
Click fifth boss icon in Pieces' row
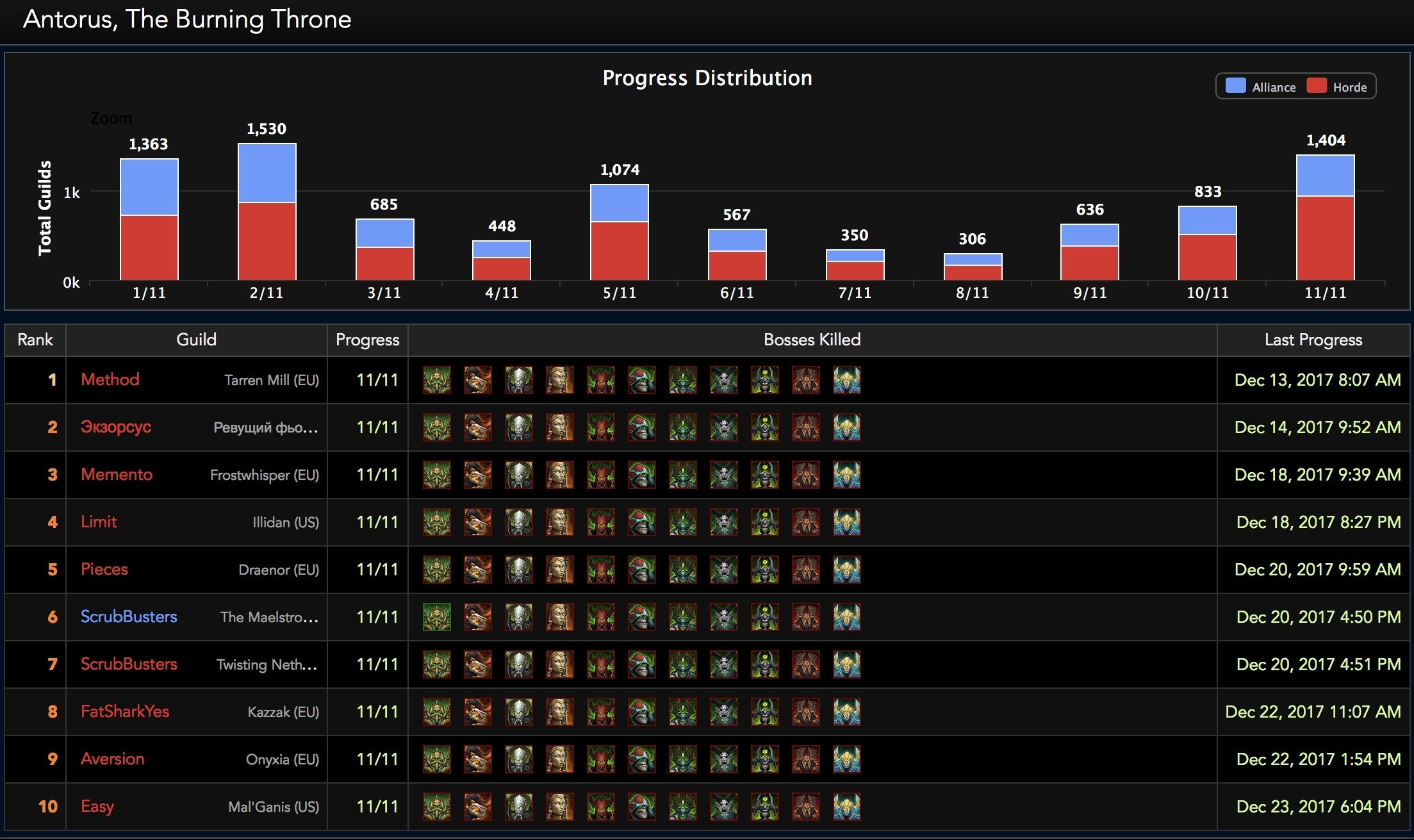[600, 570]
